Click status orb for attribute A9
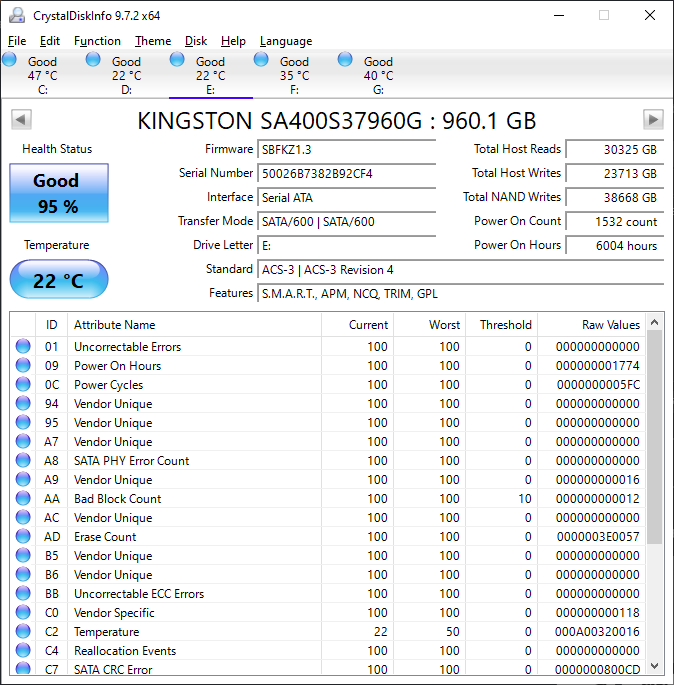Screen dimensions: 674x685 [23, 479]
